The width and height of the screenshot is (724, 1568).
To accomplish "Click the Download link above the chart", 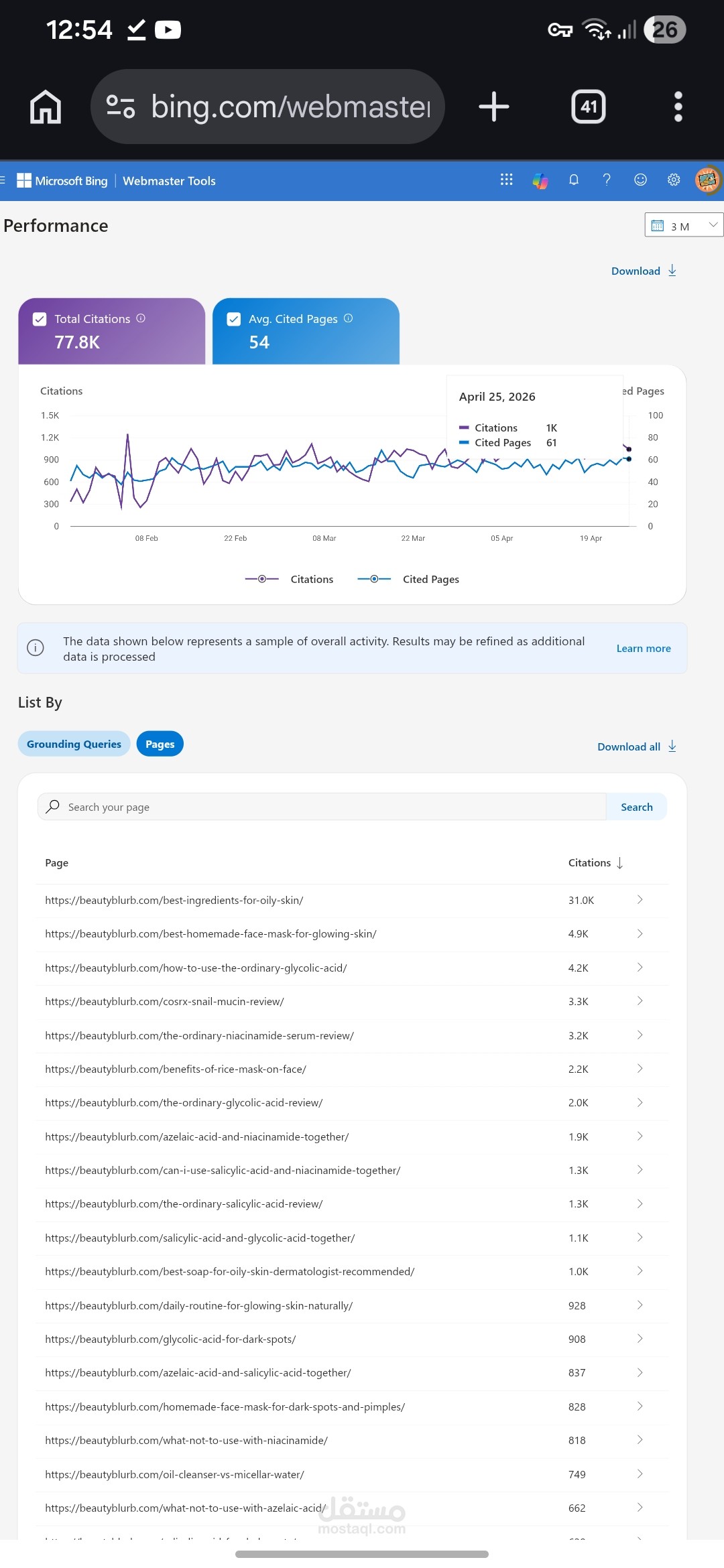I will (644, 271).
